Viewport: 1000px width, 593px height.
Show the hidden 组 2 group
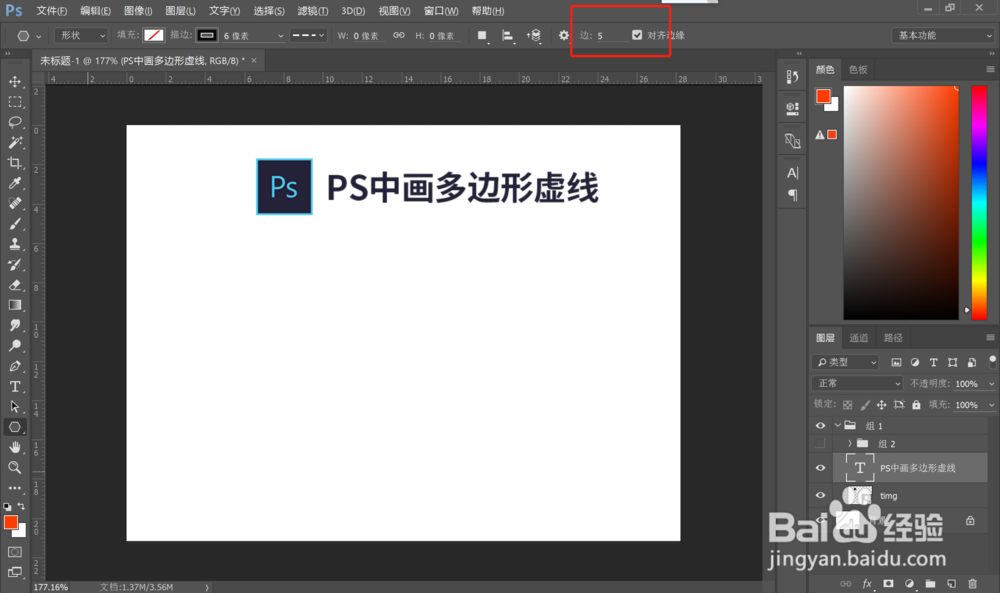(x=820, y=443)
